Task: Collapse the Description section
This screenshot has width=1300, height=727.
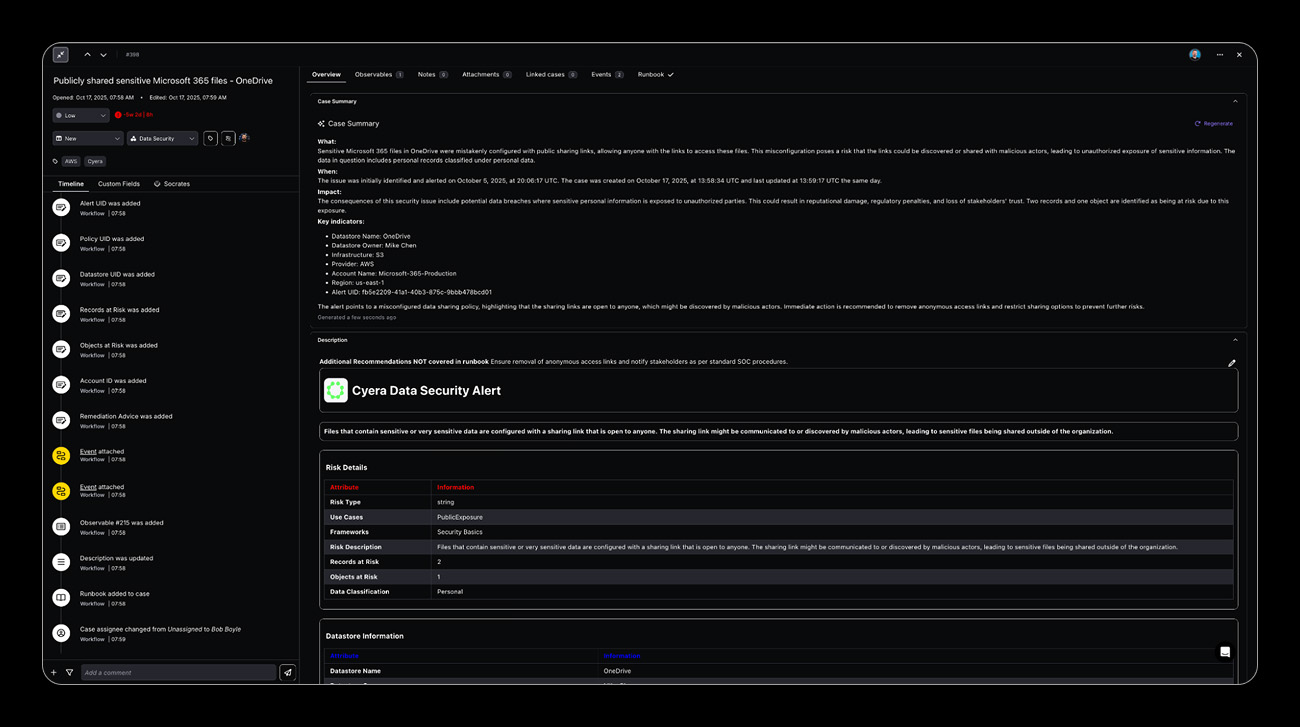Action: click(x=1235, y=340)
